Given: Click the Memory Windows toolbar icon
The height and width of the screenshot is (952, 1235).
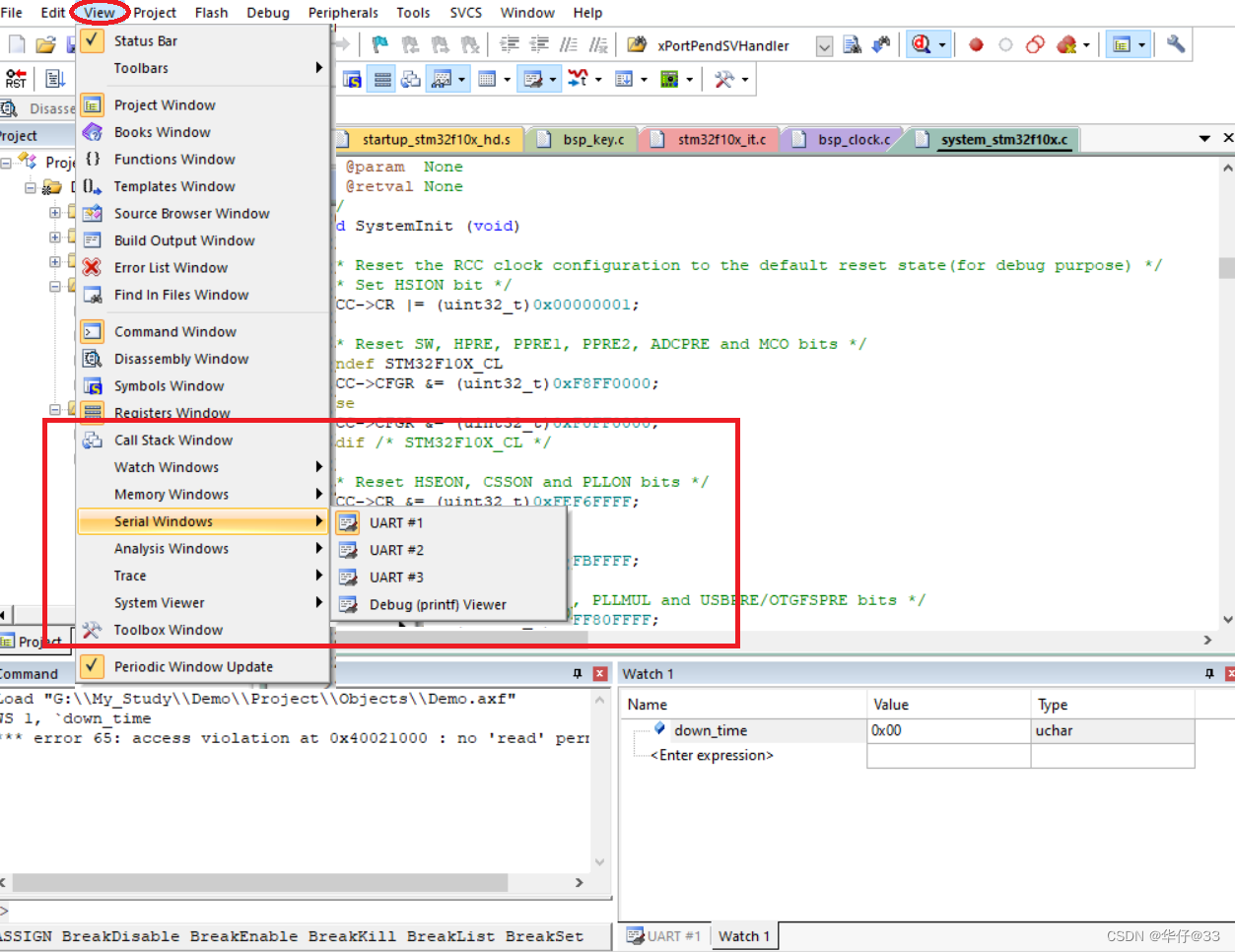Looking at the screenshot, I should (x=487, y=79).
